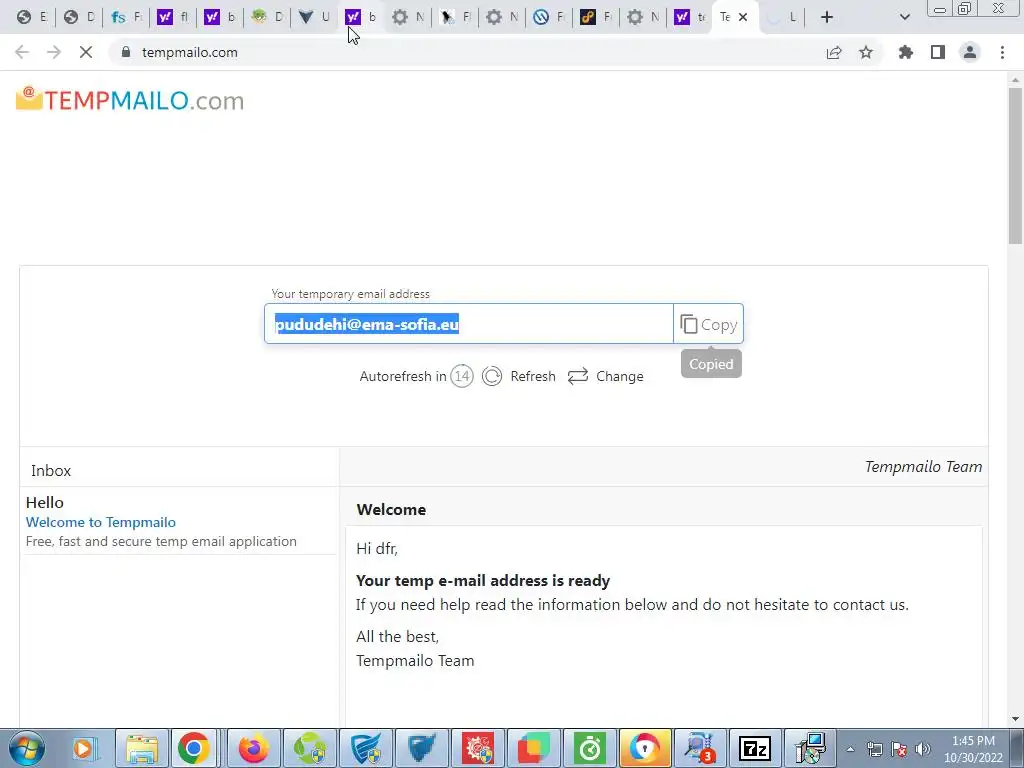
Task: Click the Hello sender text in inbox
Action: click(44, 502)
